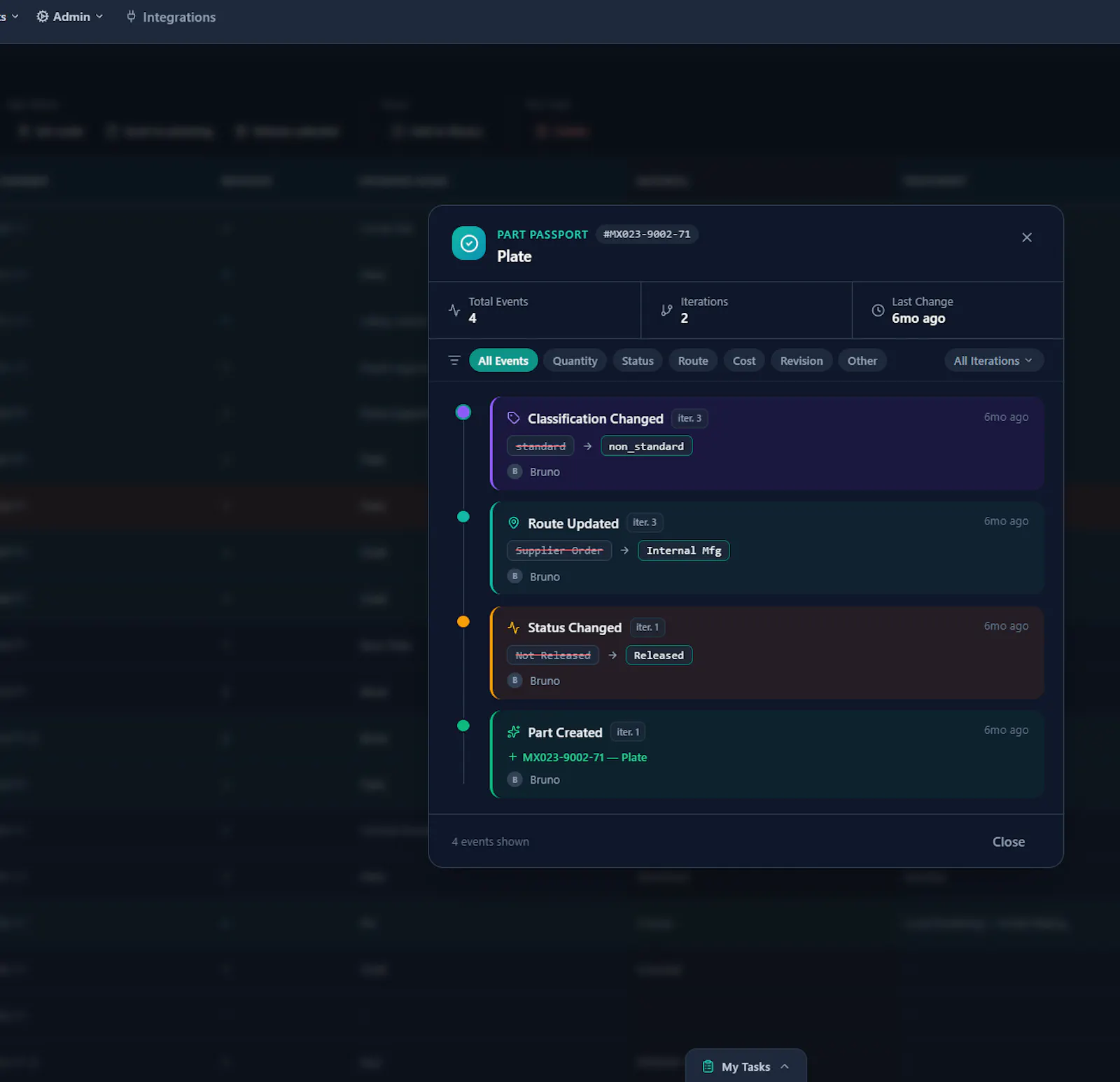This screenshot has height=1082, width=1120.
Task: Click the teal timeline dot for Route Updated
Action: pyautogui.click(x=463, y=517)
